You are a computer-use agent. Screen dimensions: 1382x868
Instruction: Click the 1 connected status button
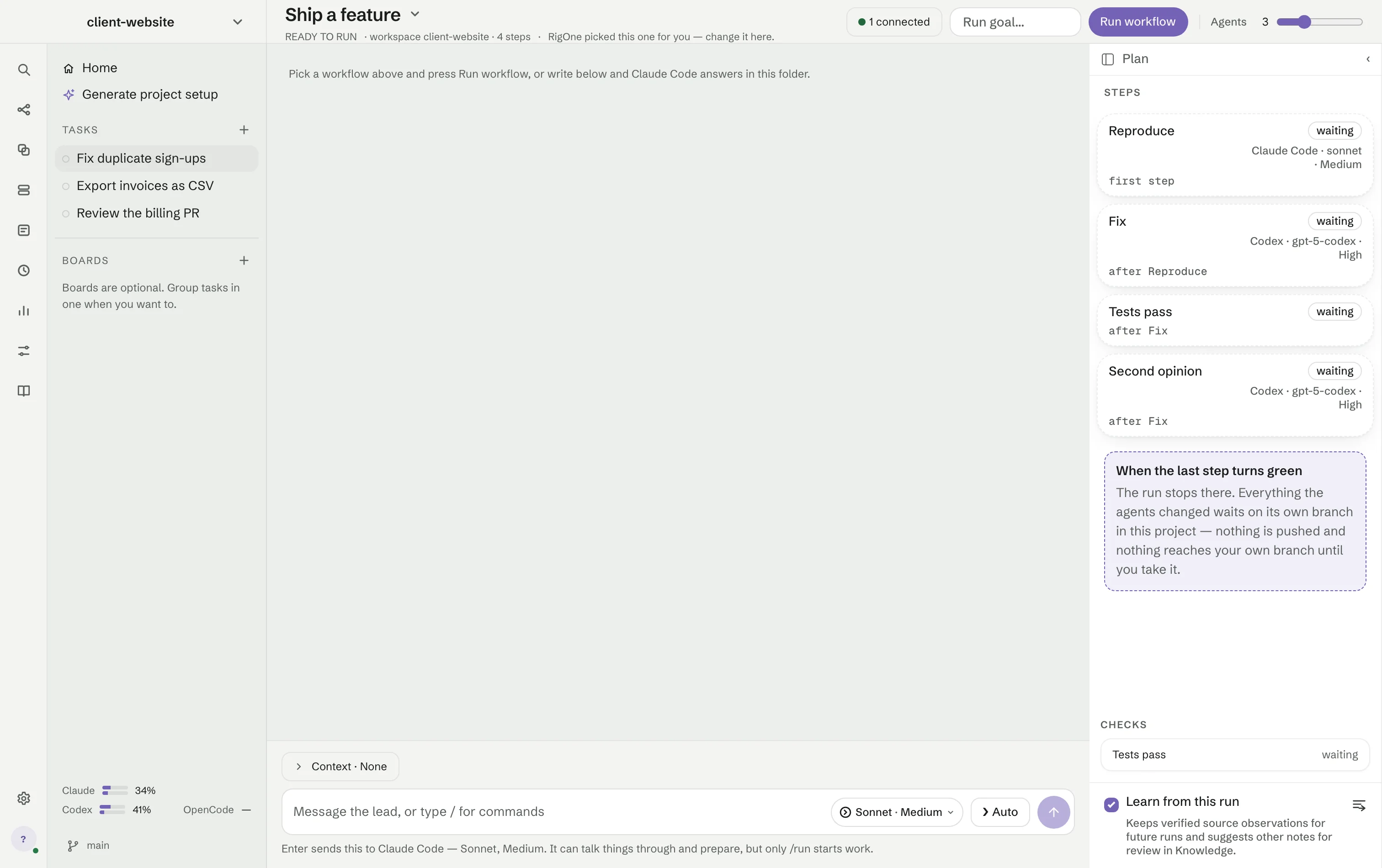tap(894, 22)
